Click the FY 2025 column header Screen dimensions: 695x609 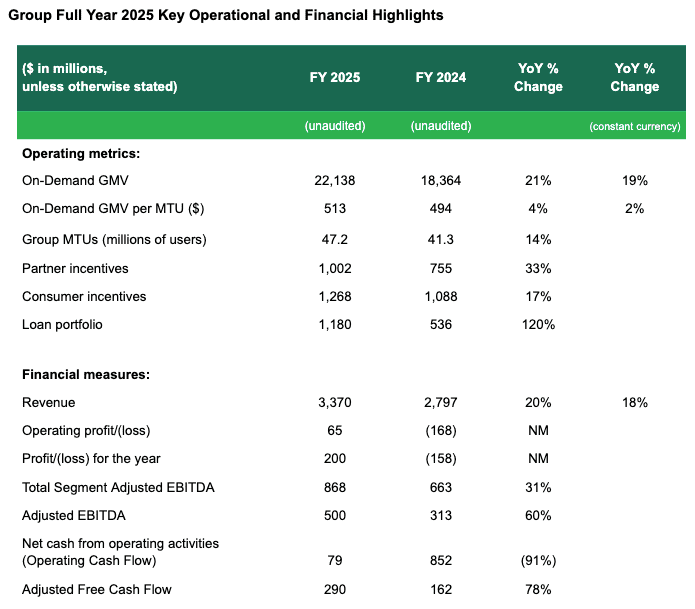[335, 78]
